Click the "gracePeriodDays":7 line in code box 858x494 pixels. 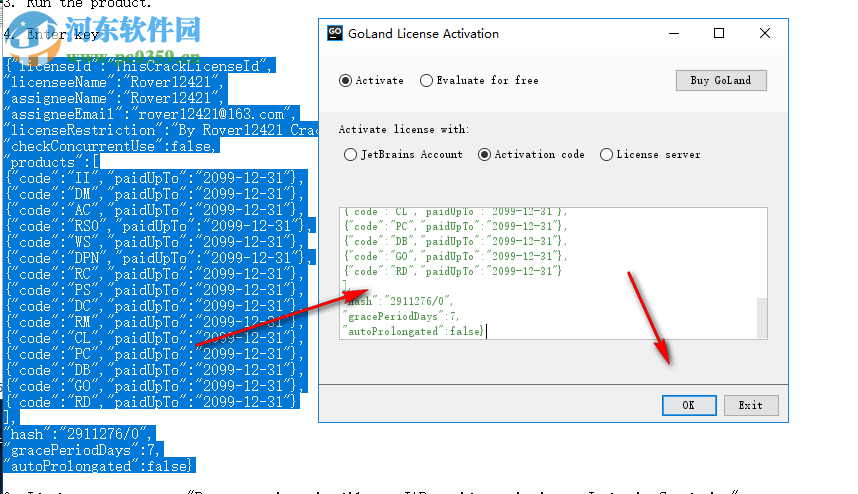(x=401, y=316)
